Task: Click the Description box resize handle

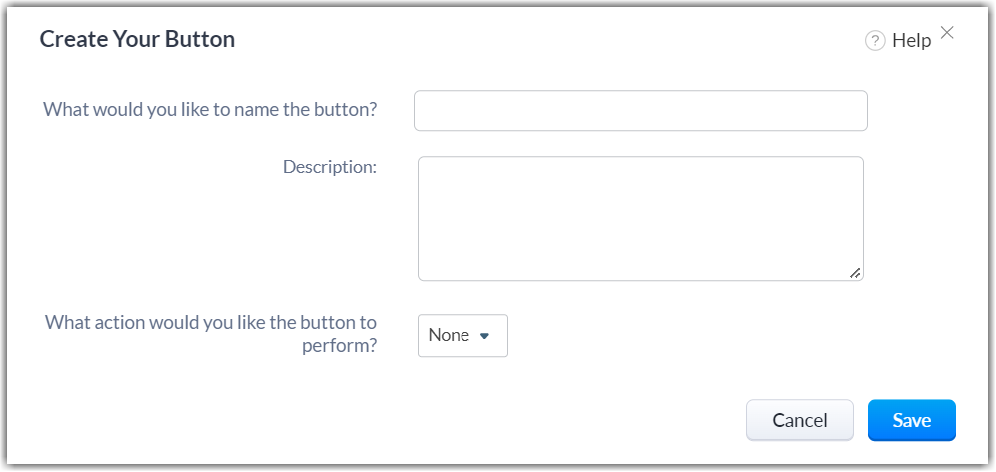Action: (855, 272)
